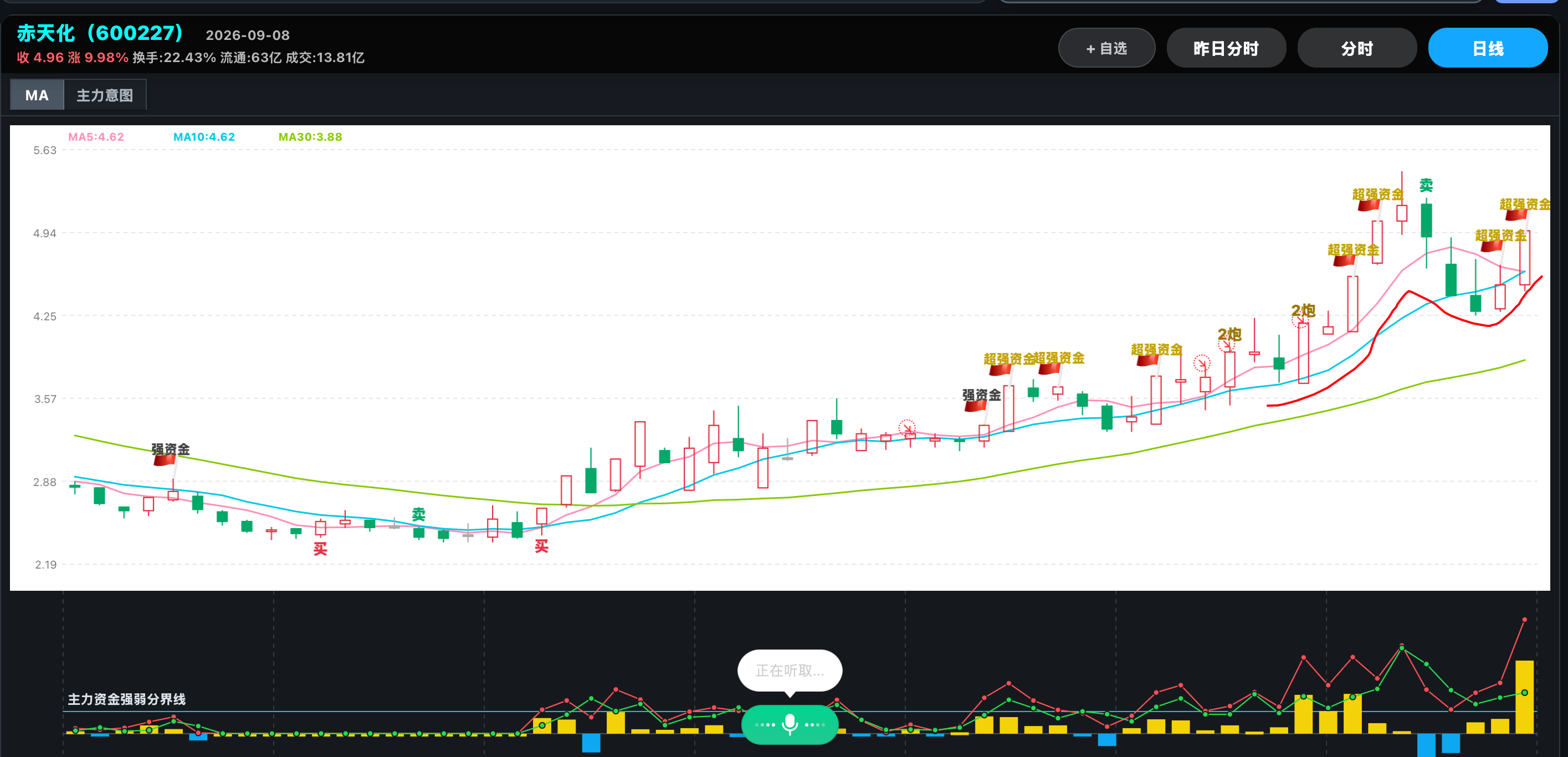This screenshot has height=757, width=1568.
Task: Click the 2炮 marker near the 4.25 line
Action: coord(1303,310)
